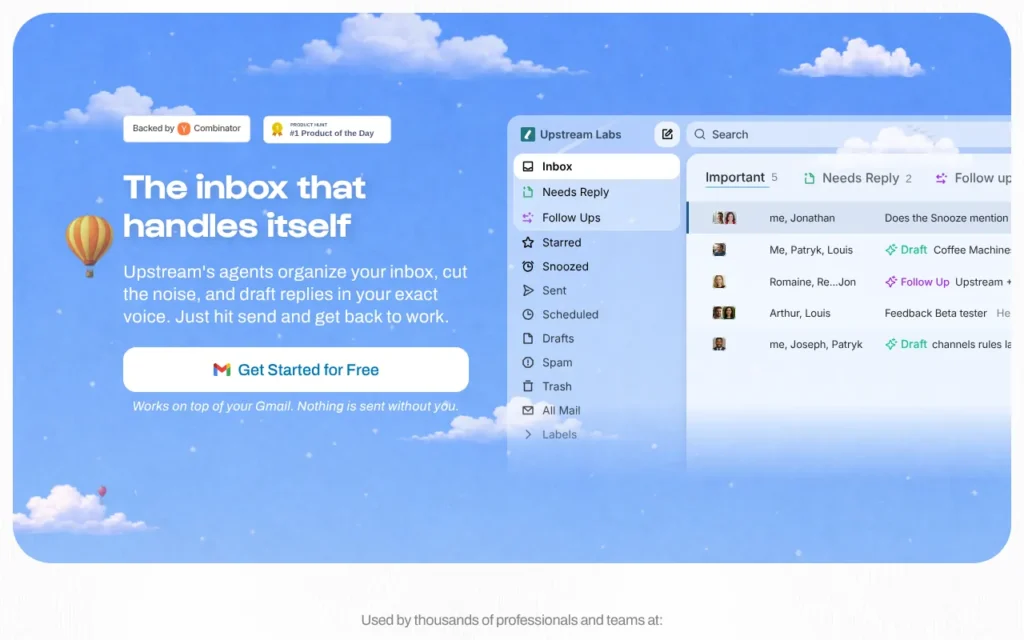The width and height of the screenshot is (1024, 640).
Task: Click the Upstream Labs logo icon
Action: click(527, 135)
